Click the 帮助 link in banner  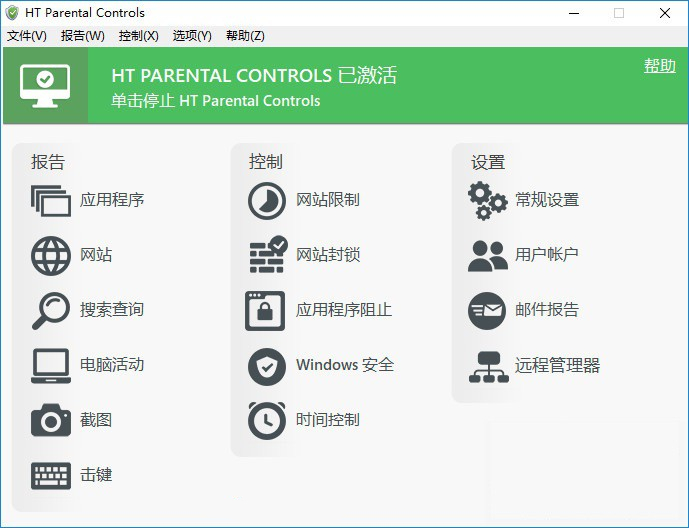point(660,66)
